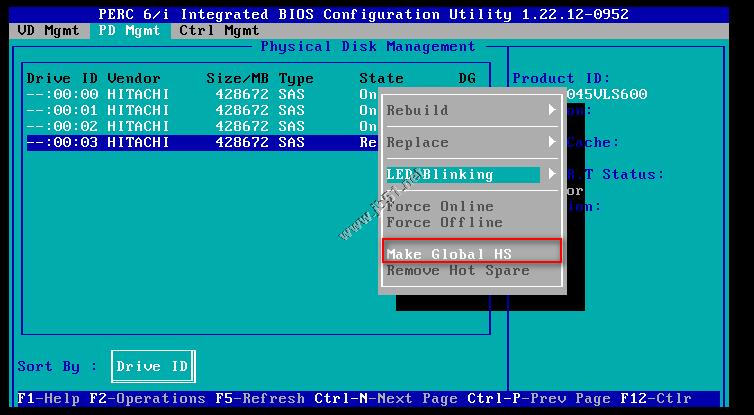Go to Ctrl-N-Next Page

[385, 398]
